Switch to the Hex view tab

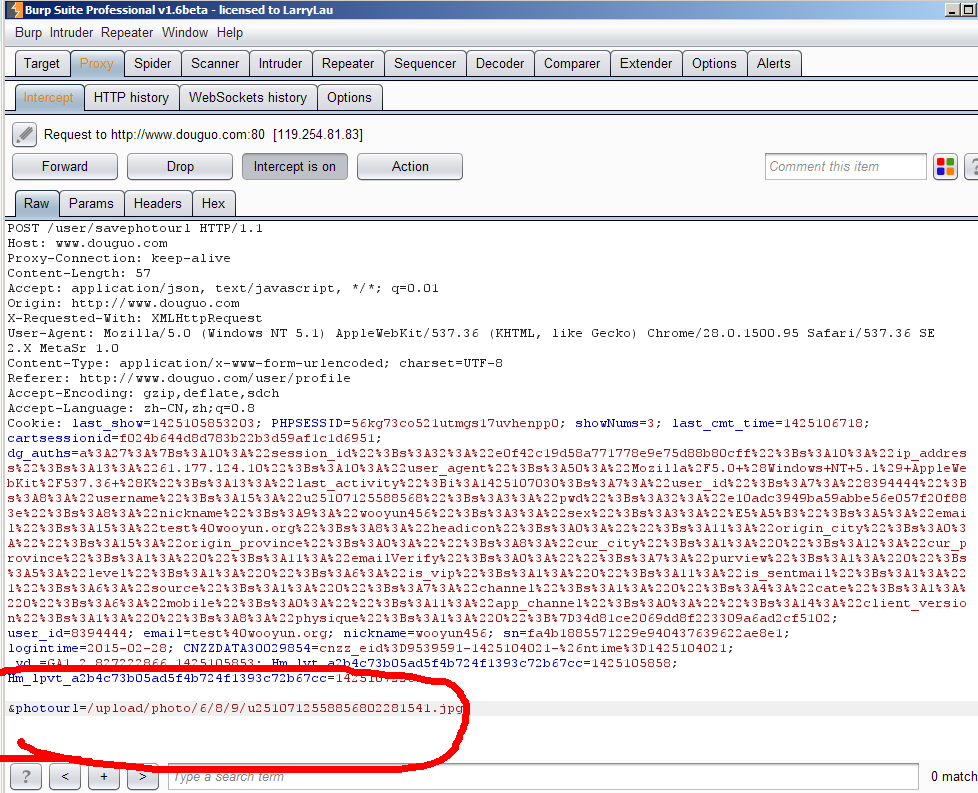(x=213, y=203)
